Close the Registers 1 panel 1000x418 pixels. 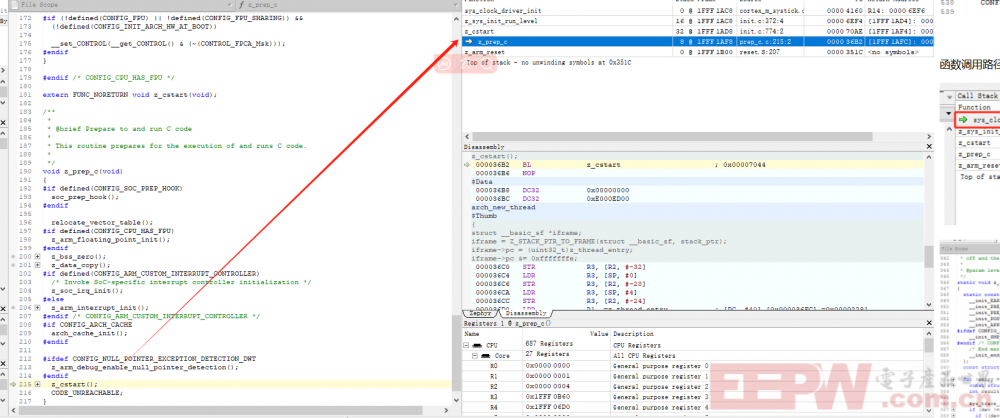pyautogui.click(x=929, y=324)
